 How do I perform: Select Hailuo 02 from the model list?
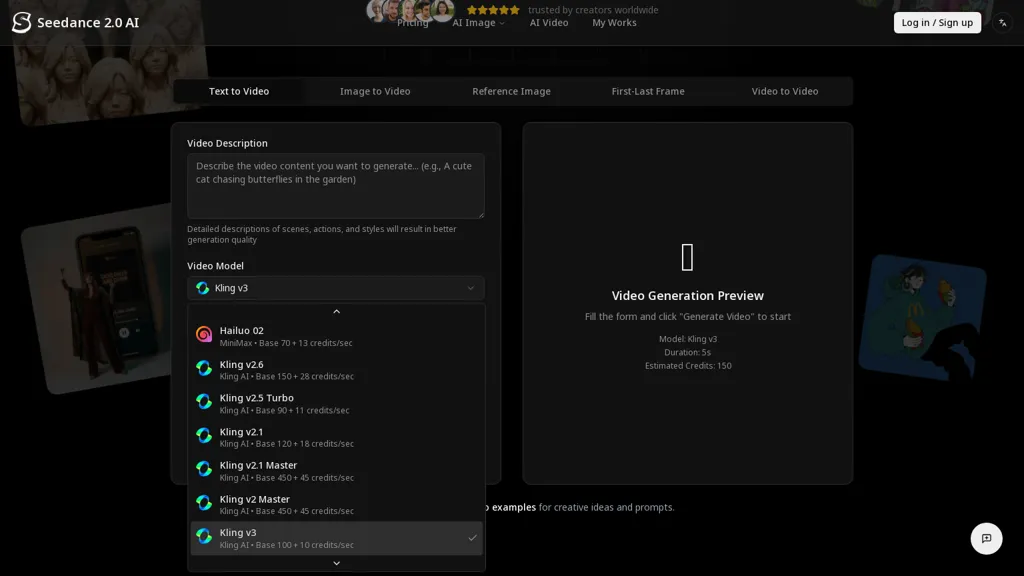[x=336, y=336]
